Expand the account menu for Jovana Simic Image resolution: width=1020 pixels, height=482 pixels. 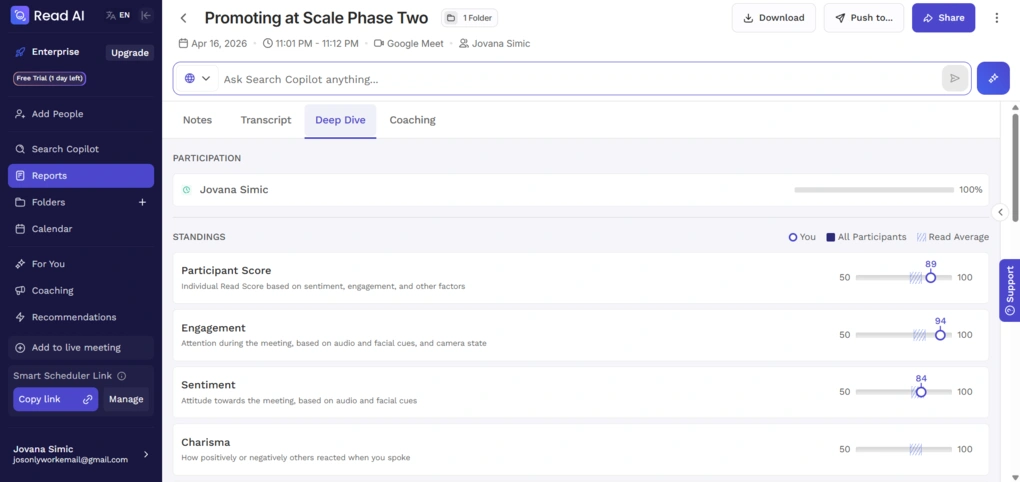(x=146, y=454)
